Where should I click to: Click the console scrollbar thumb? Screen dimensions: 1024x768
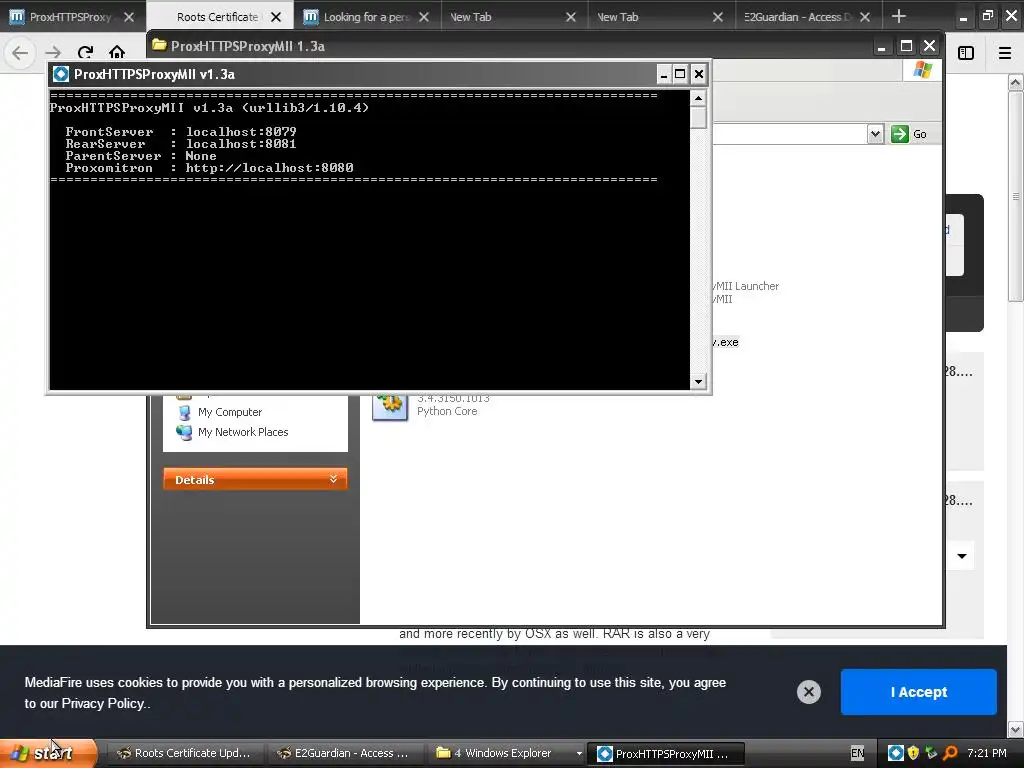[x=698, y=118]
